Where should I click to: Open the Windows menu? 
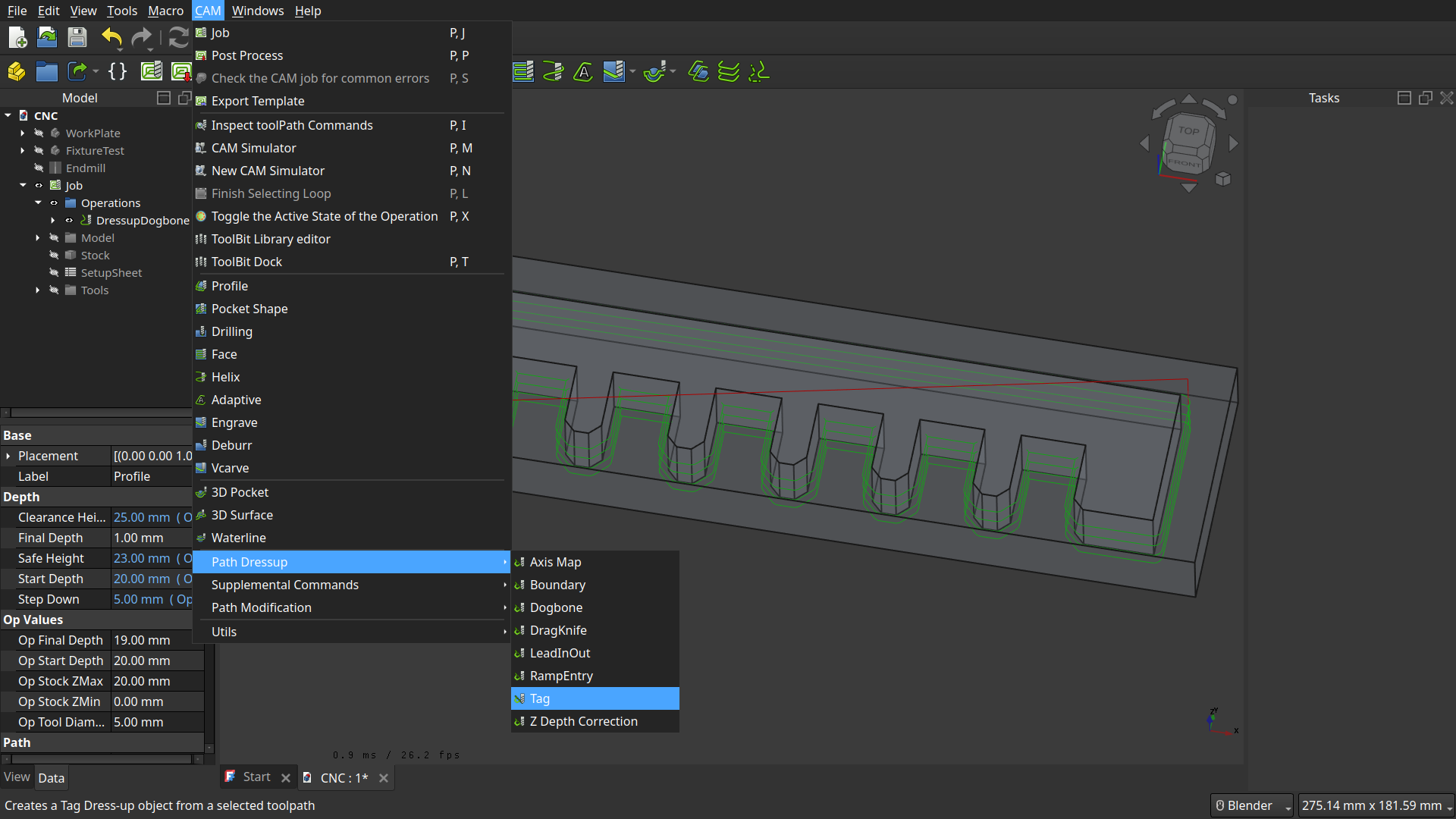(258, 11)
